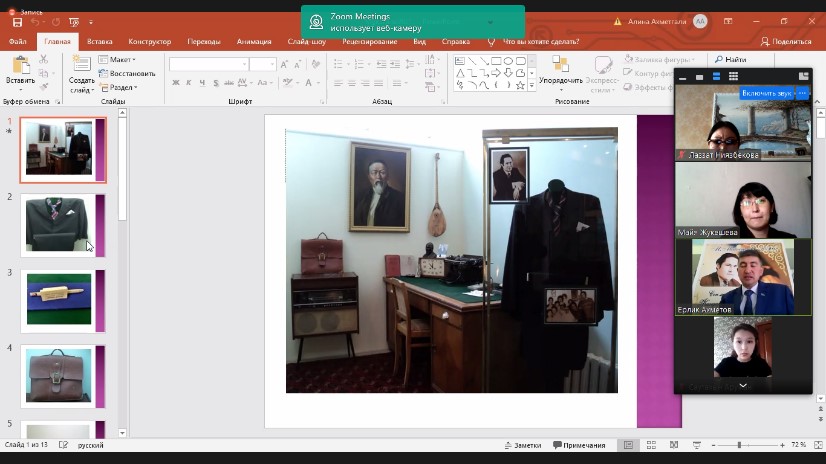Click the Save icon in quick access toolbar
Viewport: 826px width, 464px height.
pos(17,21)
